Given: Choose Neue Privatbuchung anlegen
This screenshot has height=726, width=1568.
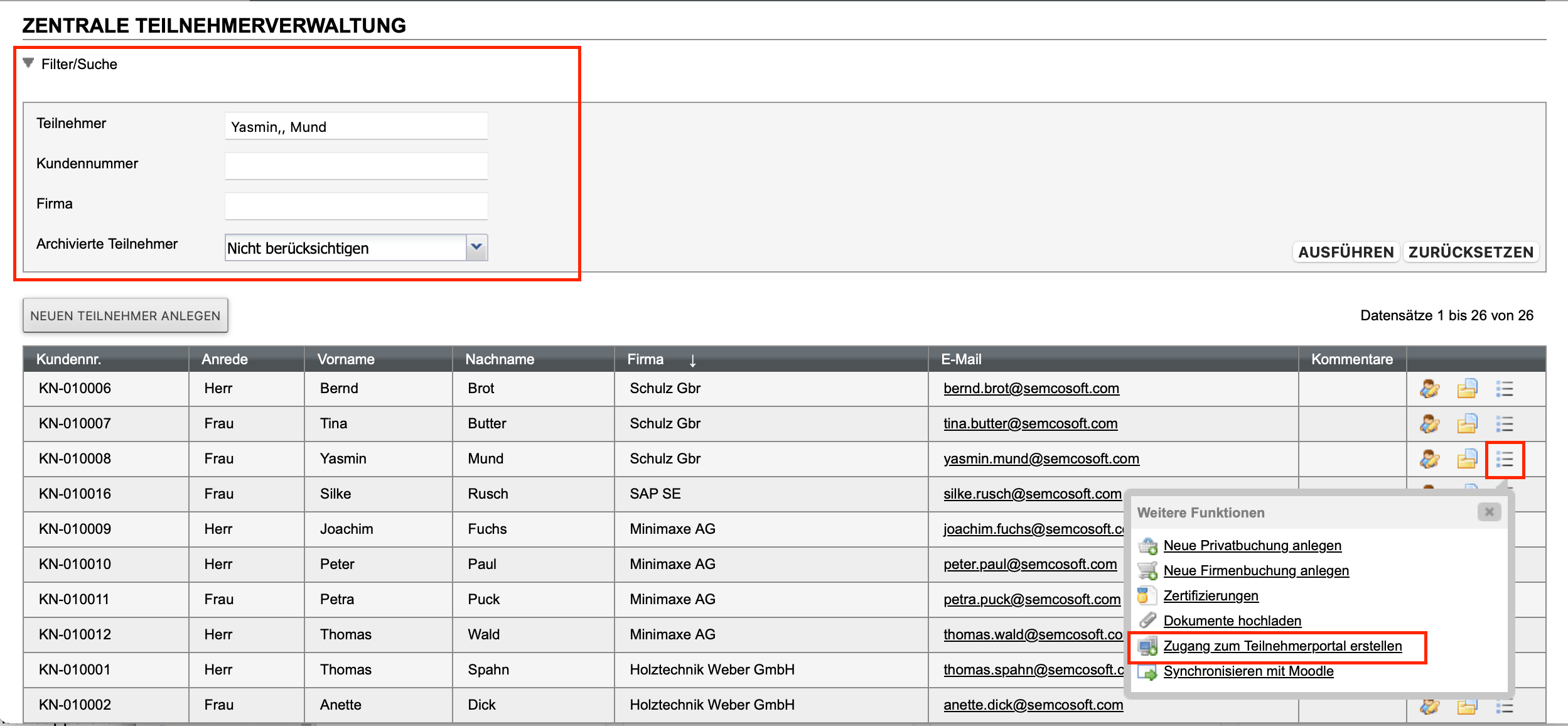Looking at the screenshot, I should point(1252,546).
